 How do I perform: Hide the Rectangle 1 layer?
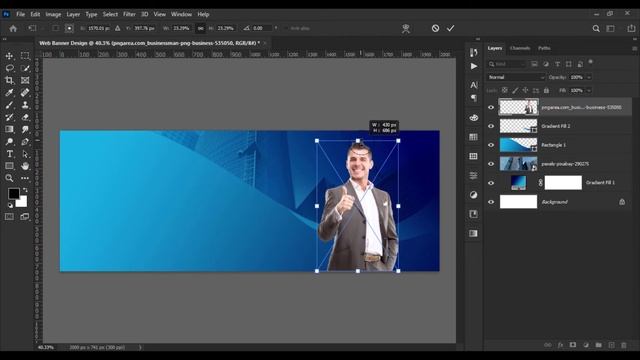pos(491,145)
